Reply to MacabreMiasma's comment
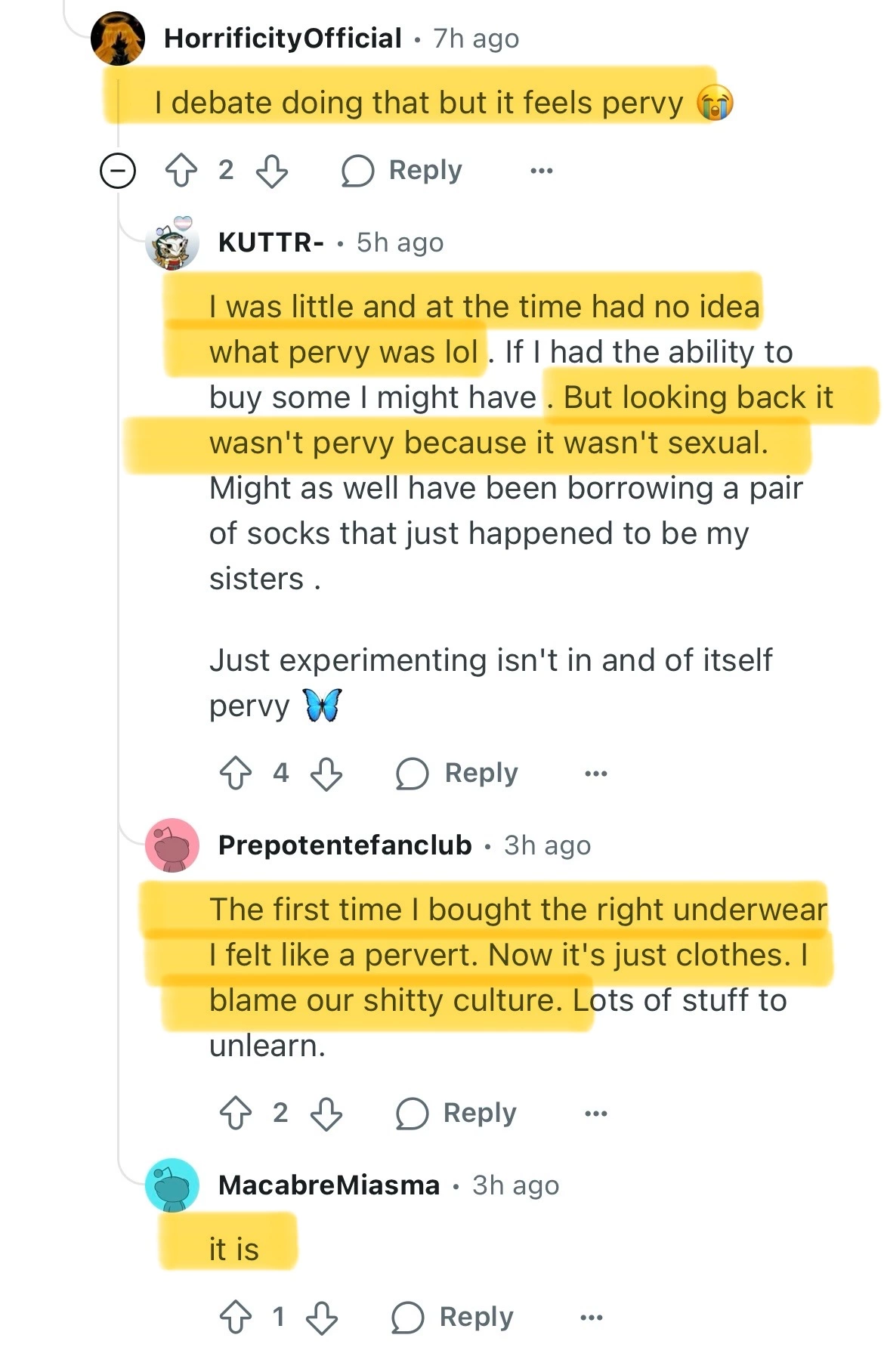 pos(453,1317)
